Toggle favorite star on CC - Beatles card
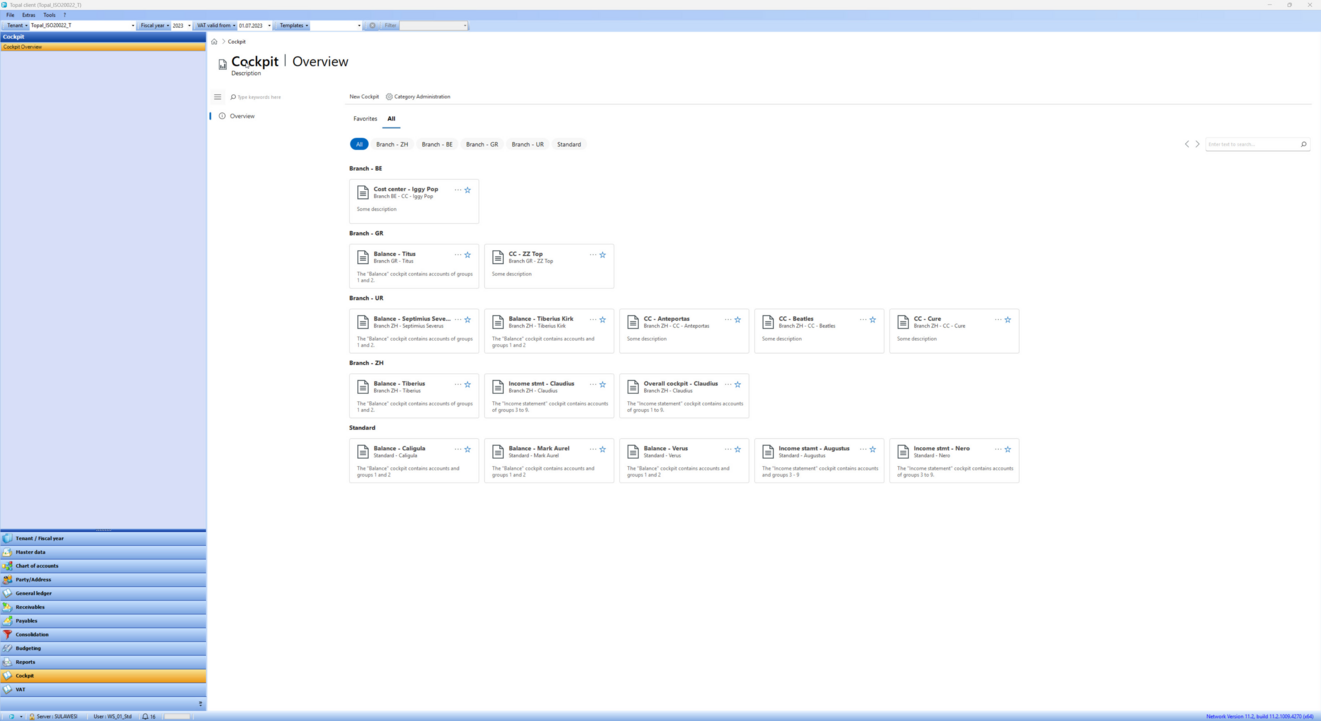This screenshot has width=1321, height=721. (873, 320)
